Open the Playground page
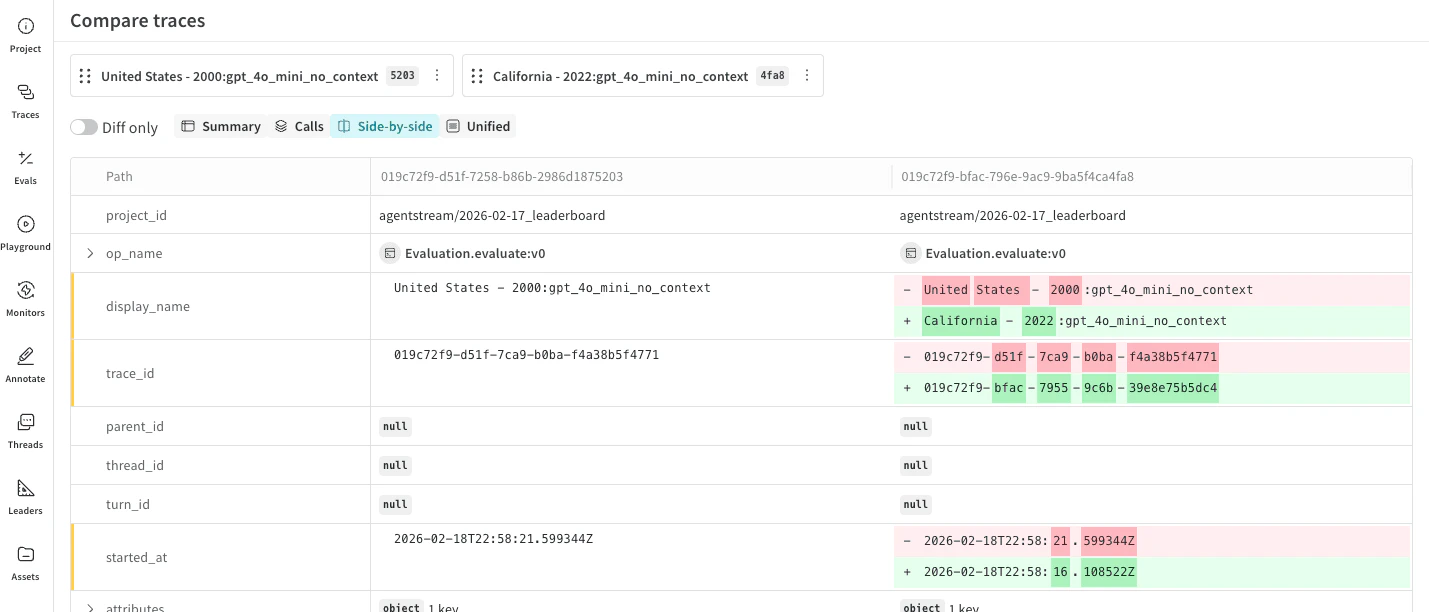This screenshot has height=612, width=1429. click(26, 233)
